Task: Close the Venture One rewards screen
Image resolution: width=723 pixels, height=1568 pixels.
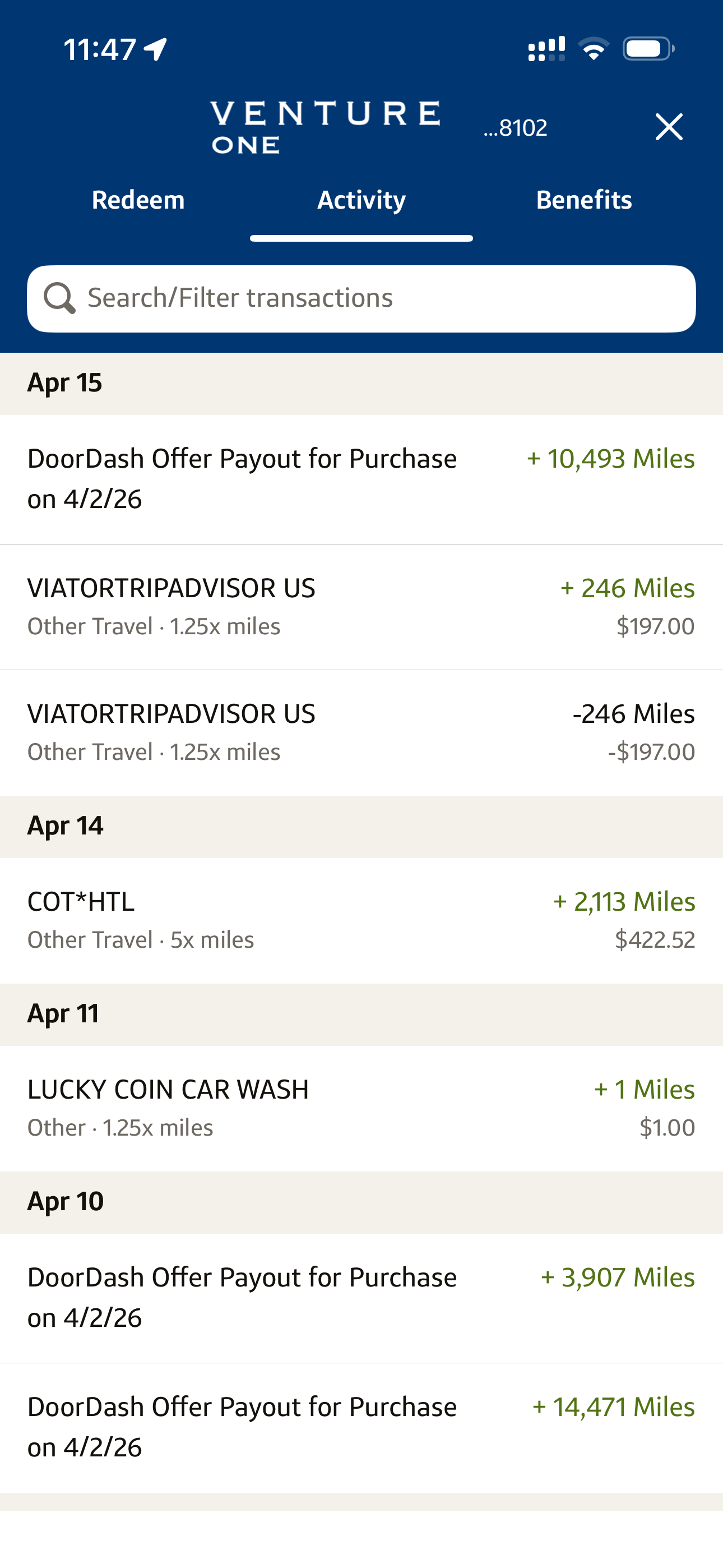Action: (669, 127)
